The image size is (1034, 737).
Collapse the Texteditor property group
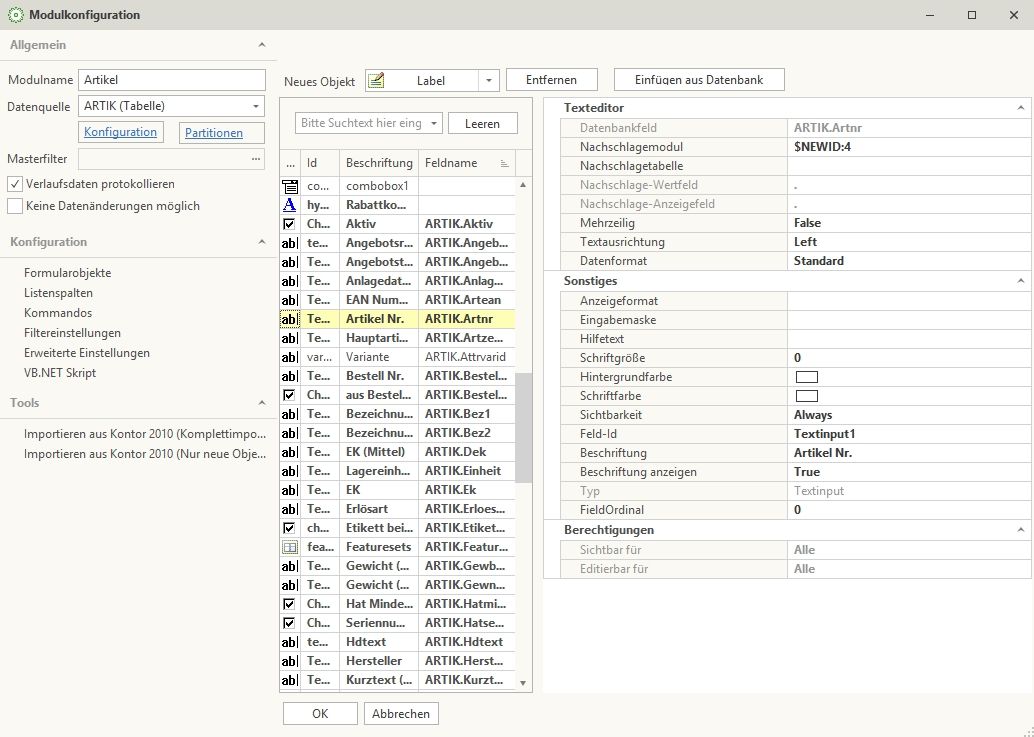pyautogui.click(x=1021, y=108)
